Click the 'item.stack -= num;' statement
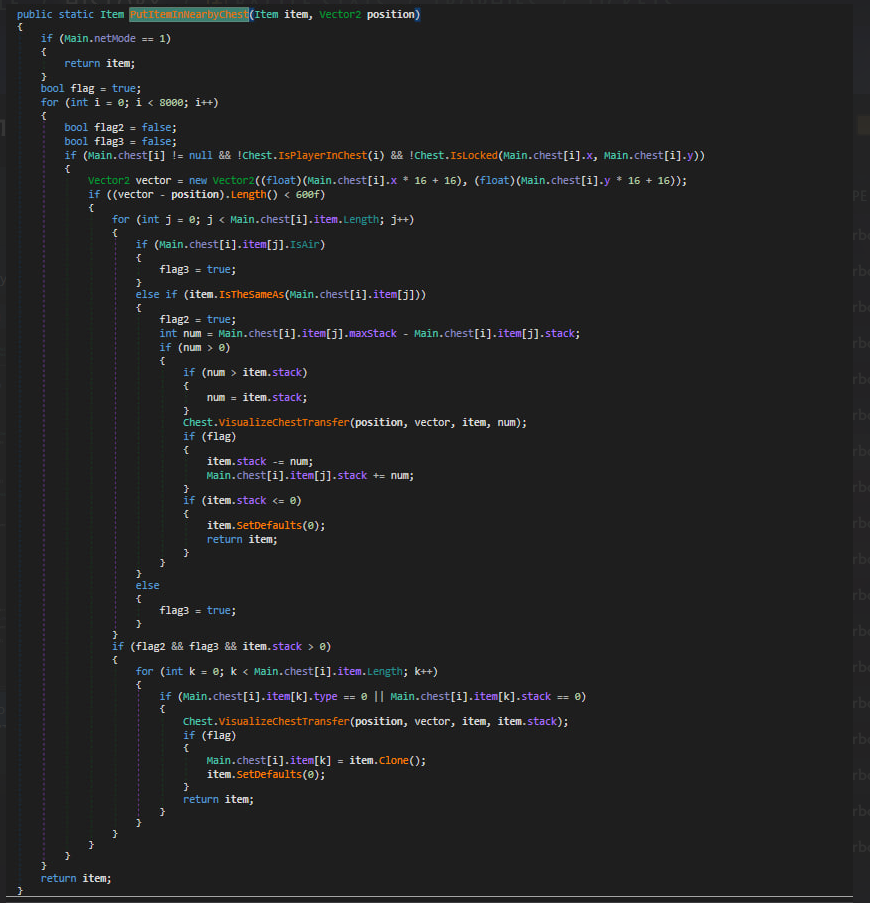The width and height of the screenshot is (870, 903). (260, 462)
